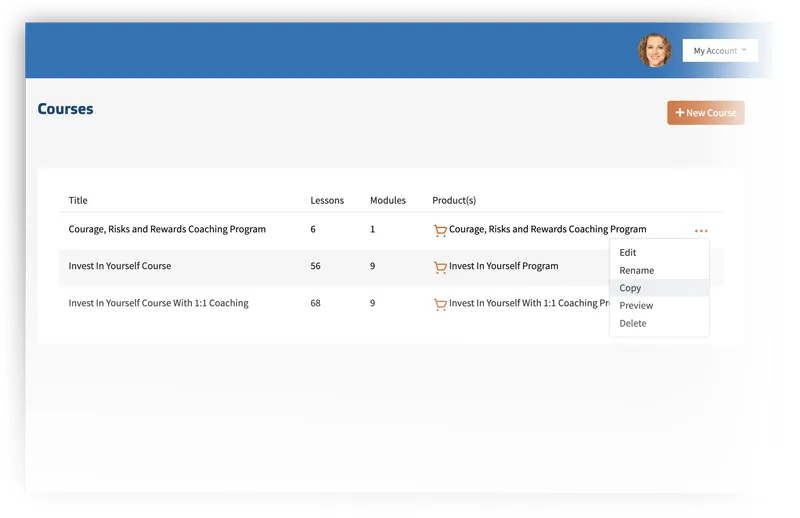The image size is (800, 518).
Task: Select Copy from the course menu
Action: pyautogui.click(x=630, y=288)
